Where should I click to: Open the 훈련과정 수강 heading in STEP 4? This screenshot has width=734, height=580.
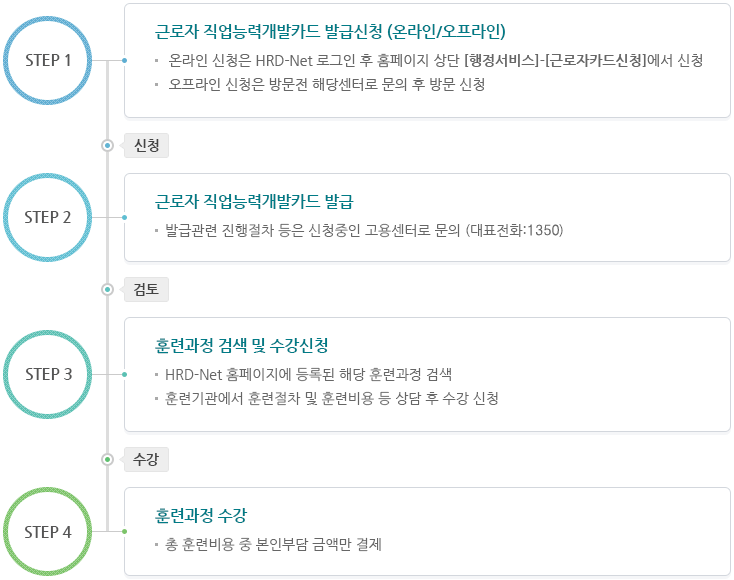click(x=201, y=516)
